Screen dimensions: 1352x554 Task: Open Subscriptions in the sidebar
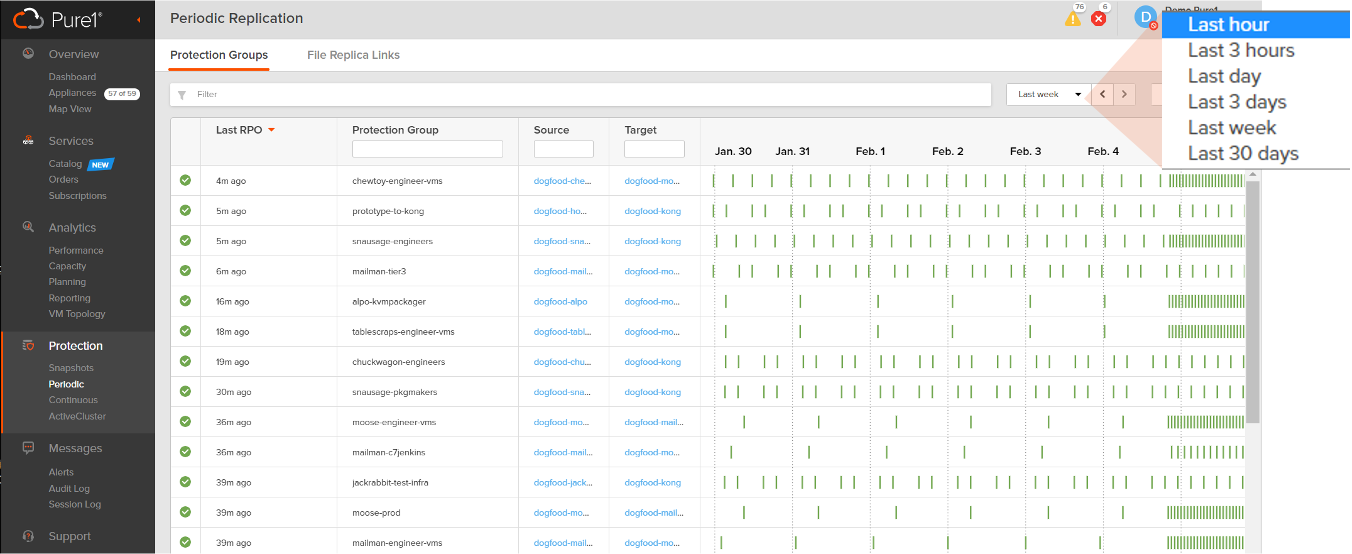click(77, 196)
